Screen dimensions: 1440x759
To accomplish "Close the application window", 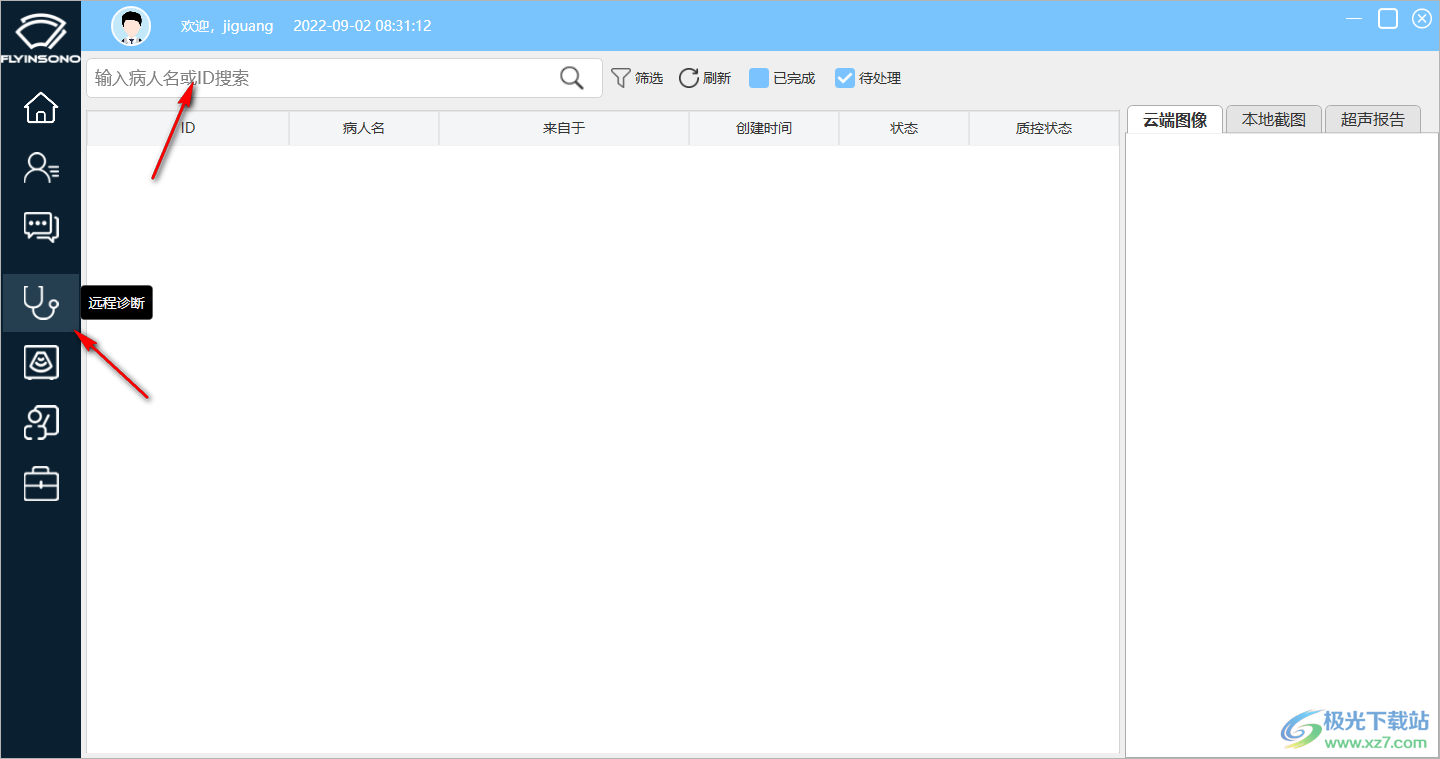I will 1421,19.
